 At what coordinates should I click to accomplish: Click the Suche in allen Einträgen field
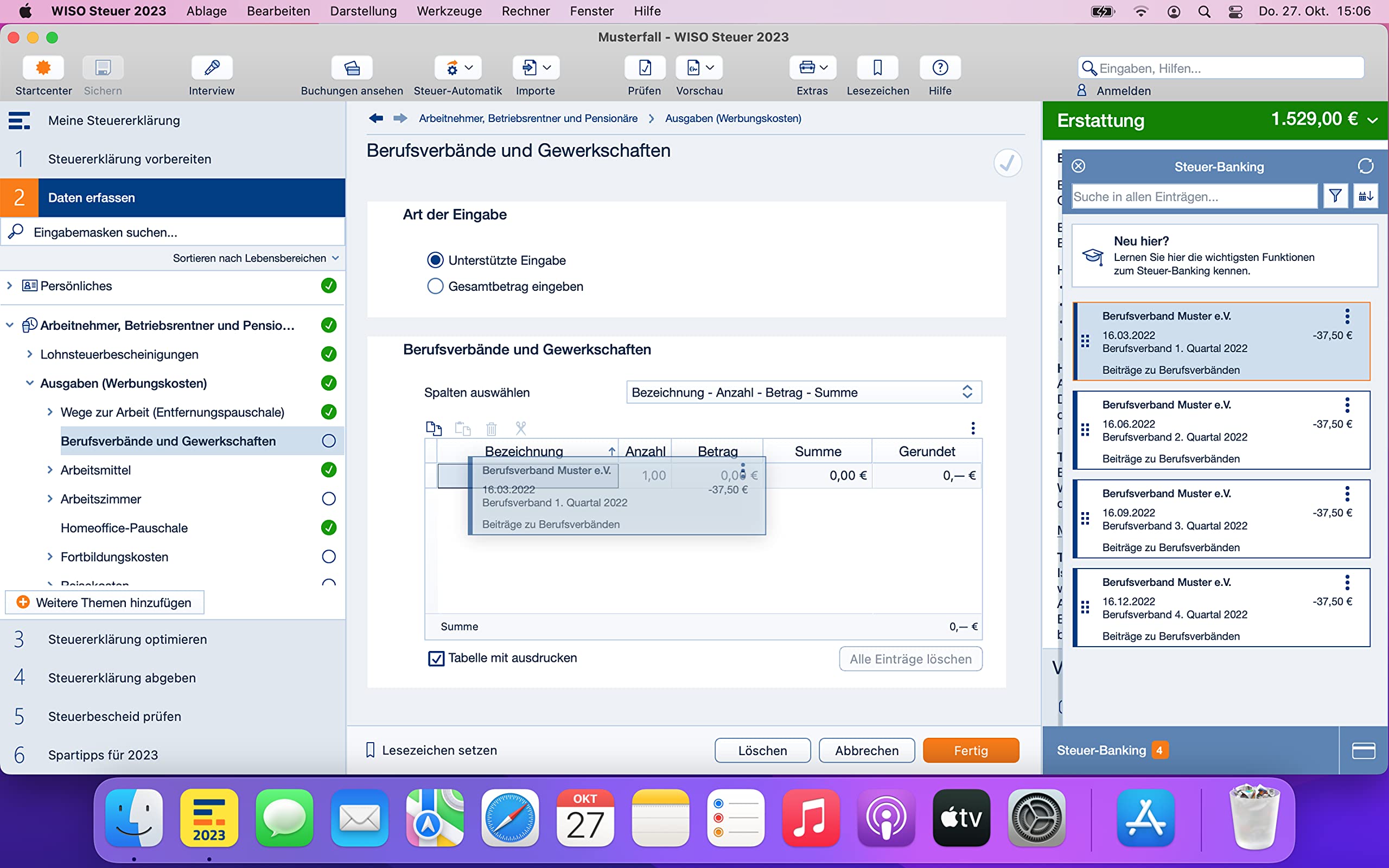(x=1194, y=196)
